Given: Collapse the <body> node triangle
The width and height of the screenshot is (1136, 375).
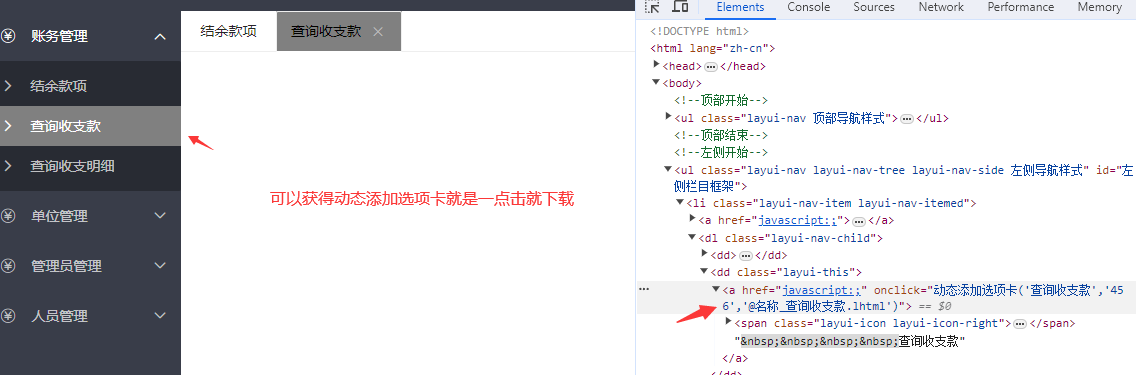Looking at the screenshot, I should 656,83.
